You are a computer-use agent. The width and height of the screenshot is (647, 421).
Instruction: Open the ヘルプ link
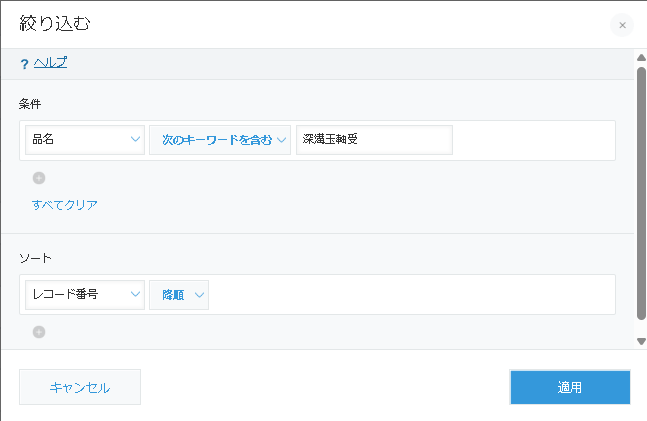[x=50, y=63]
